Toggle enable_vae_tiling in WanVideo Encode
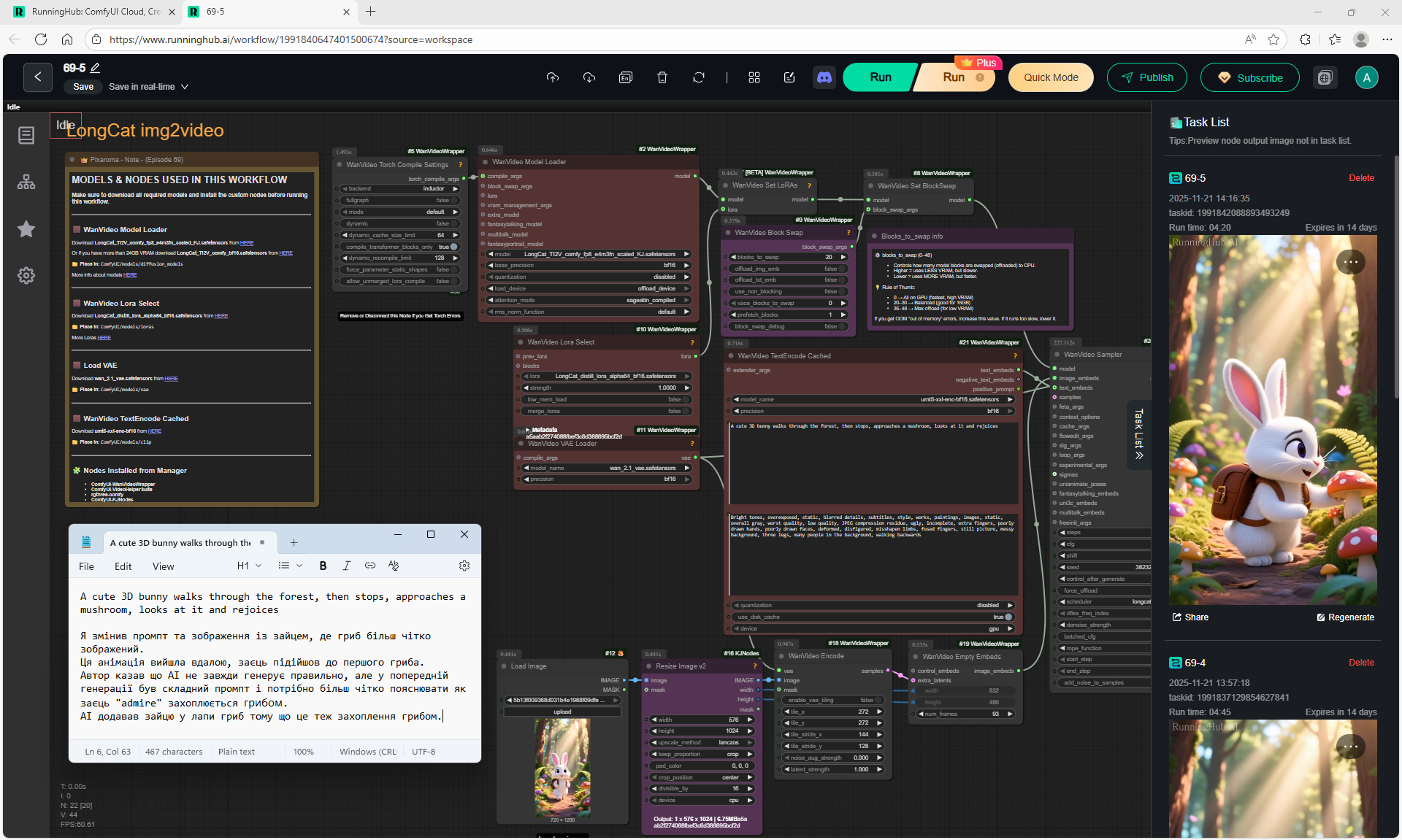Screen dimensions: 1402x840 pyautogui.click(x=878, y=700)
